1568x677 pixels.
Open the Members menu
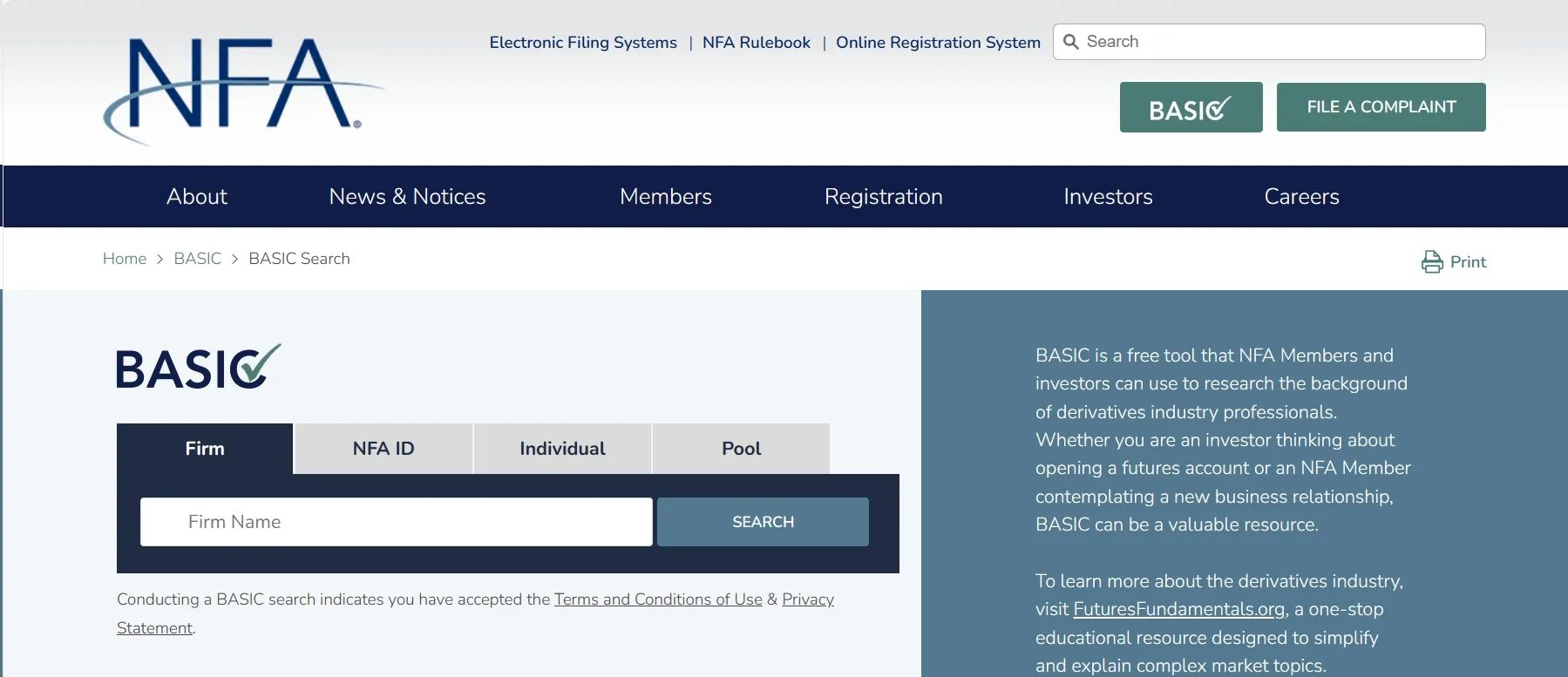click(x=666, y=197)
